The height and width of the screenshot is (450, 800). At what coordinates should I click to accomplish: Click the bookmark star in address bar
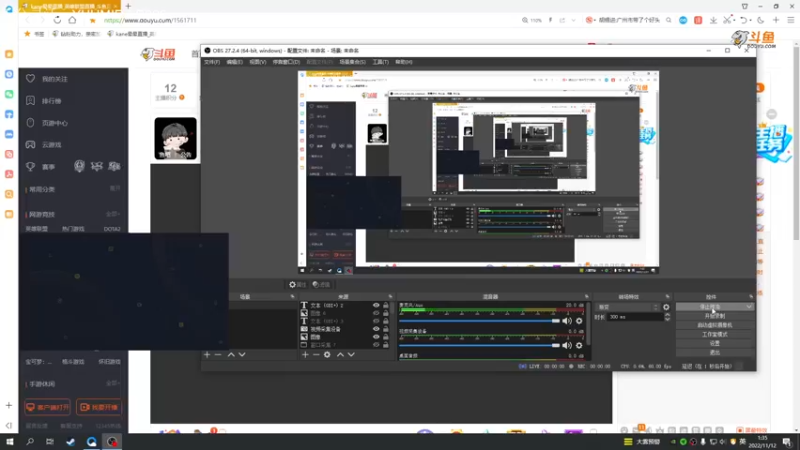point(92,20)
